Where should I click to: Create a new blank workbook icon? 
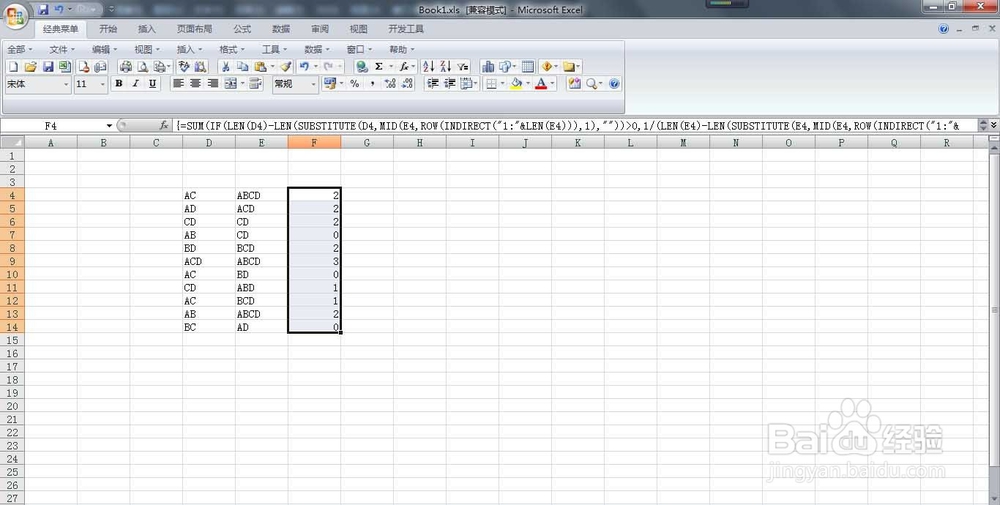click(13, 66)
